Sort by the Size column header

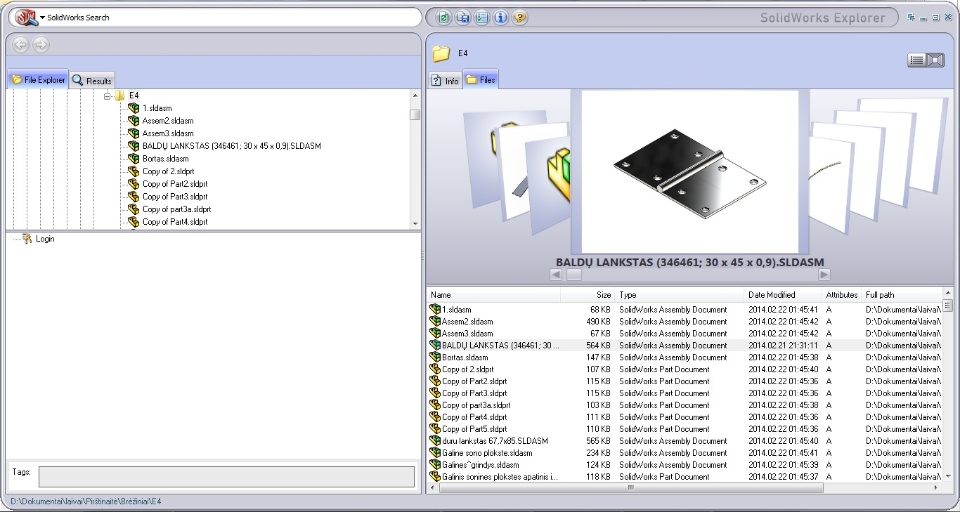tap(588, 295)
